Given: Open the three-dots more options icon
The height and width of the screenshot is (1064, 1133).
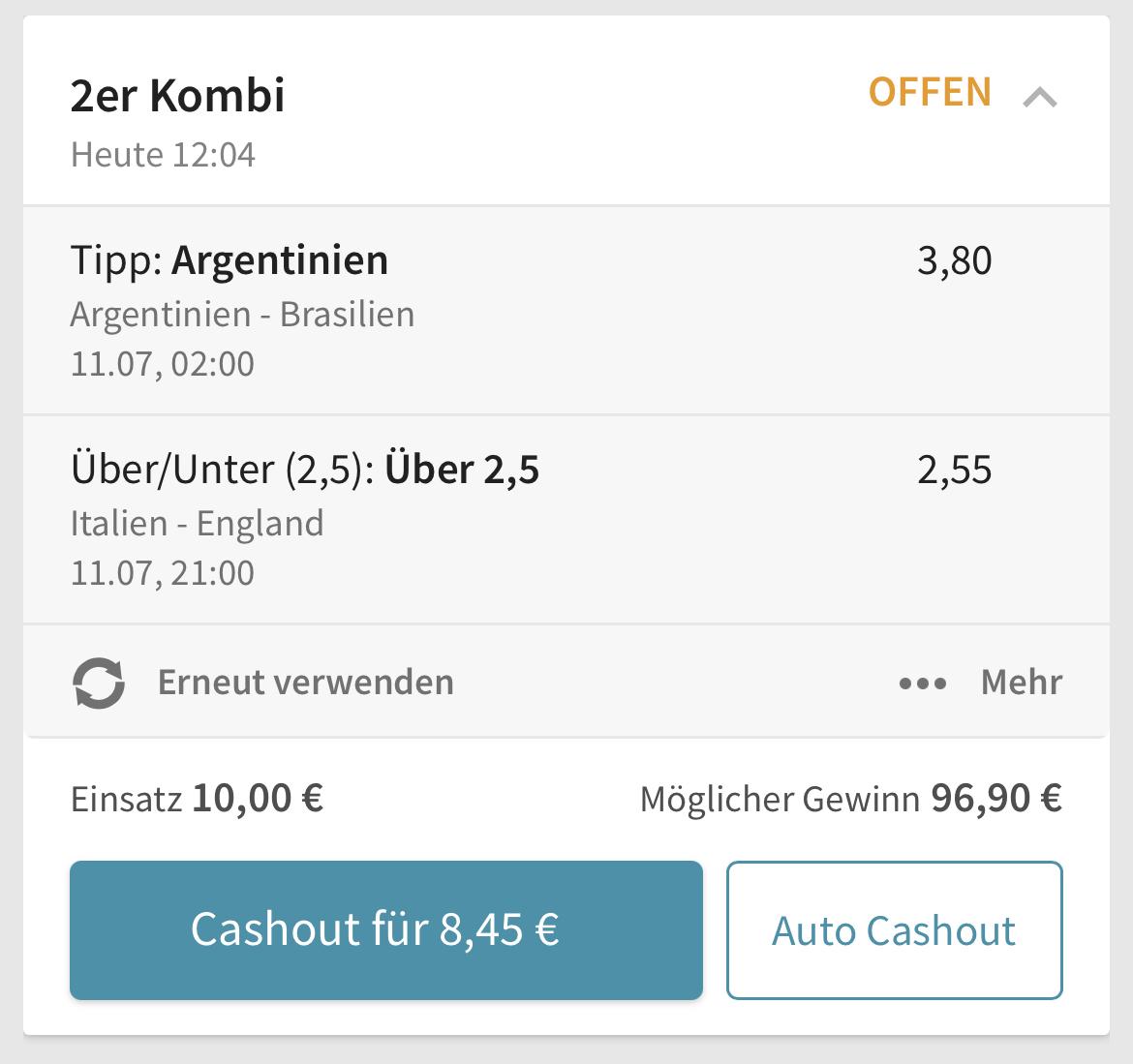Looking at the screenshot, I should (x=923, y=683).
